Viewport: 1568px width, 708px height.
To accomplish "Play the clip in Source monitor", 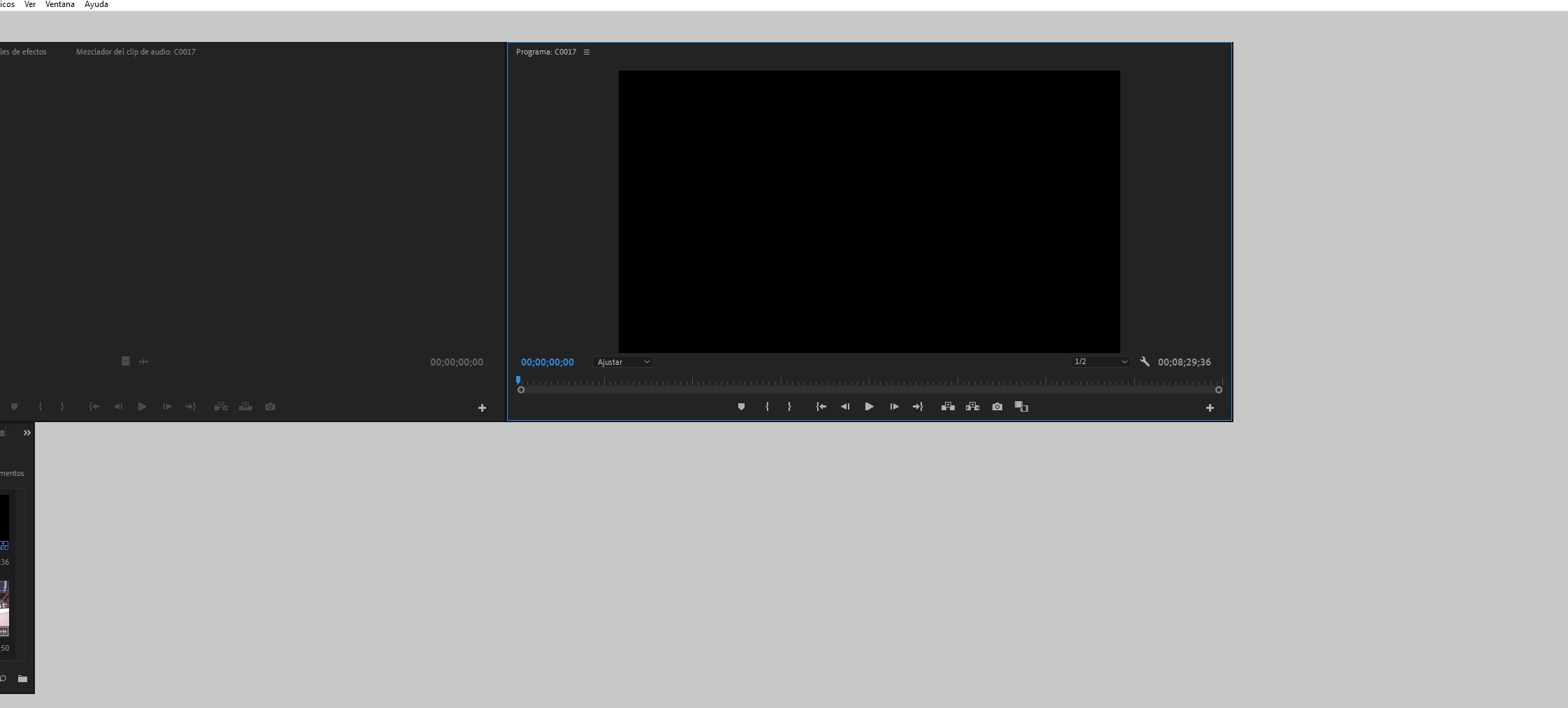I will click(x=142, y=407).
